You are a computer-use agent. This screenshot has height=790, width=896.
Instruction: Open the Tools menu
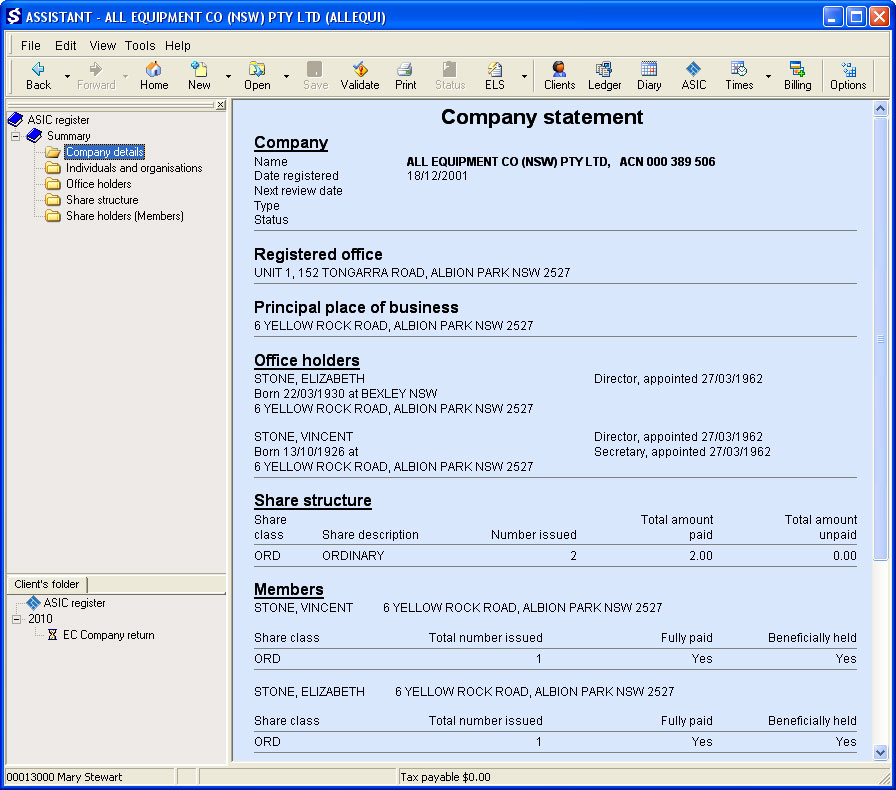pyautogui.click(x=140, y=46)
